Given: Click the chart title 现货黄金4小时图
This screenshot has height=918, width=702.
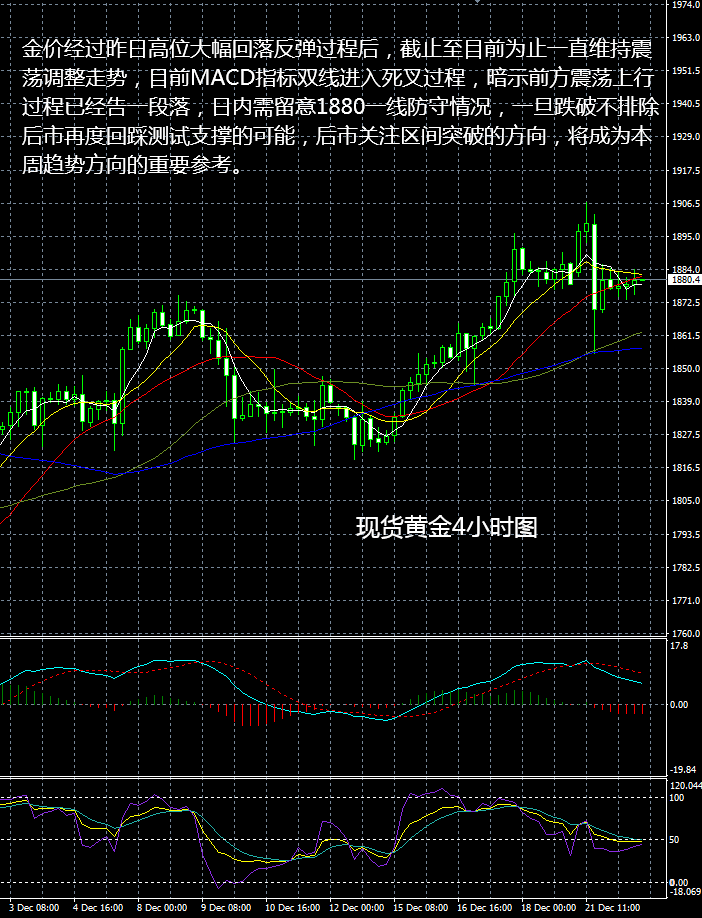Looking at the screenshot, I should click(447, 527).
